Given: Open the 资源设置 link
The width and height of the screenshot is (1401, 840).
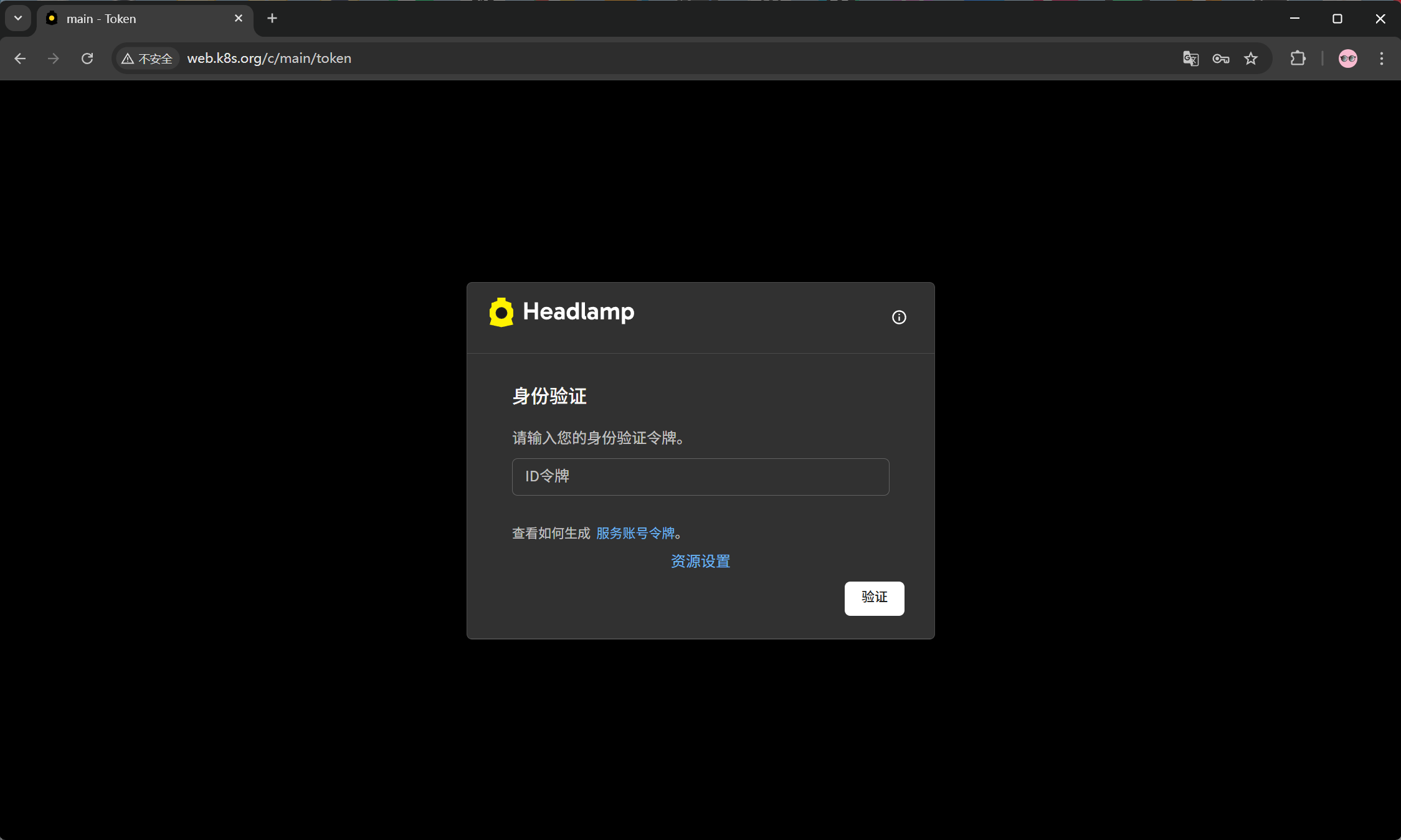Looking at the screenshot, I should [x=700, y=562].
